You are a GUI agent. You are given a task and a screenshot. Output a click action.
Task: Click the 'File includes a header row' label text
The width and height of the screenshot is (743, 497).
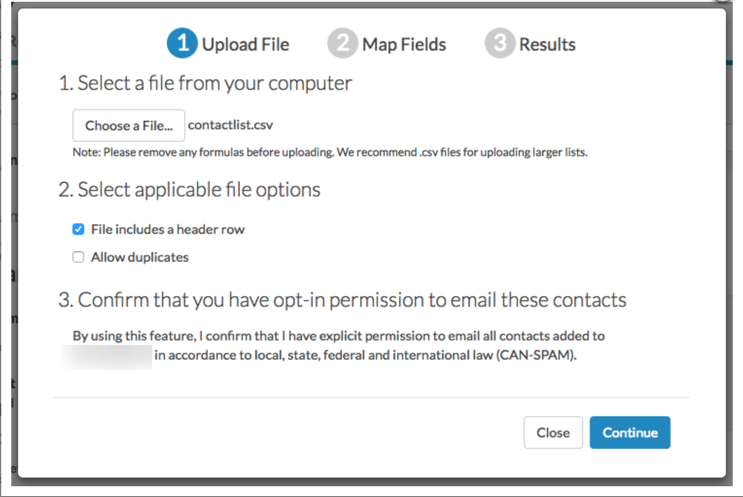tap(168, 229)
